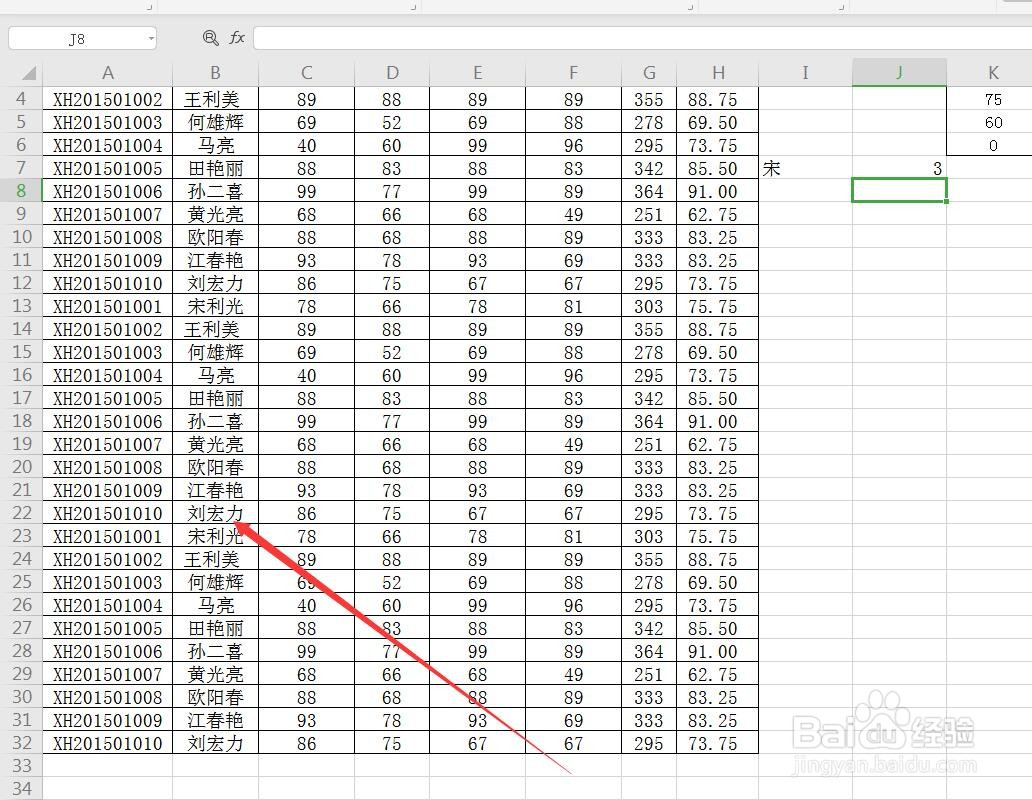Select row 32 header
This screenshot has width=1032, height=800.
[21, 743]
